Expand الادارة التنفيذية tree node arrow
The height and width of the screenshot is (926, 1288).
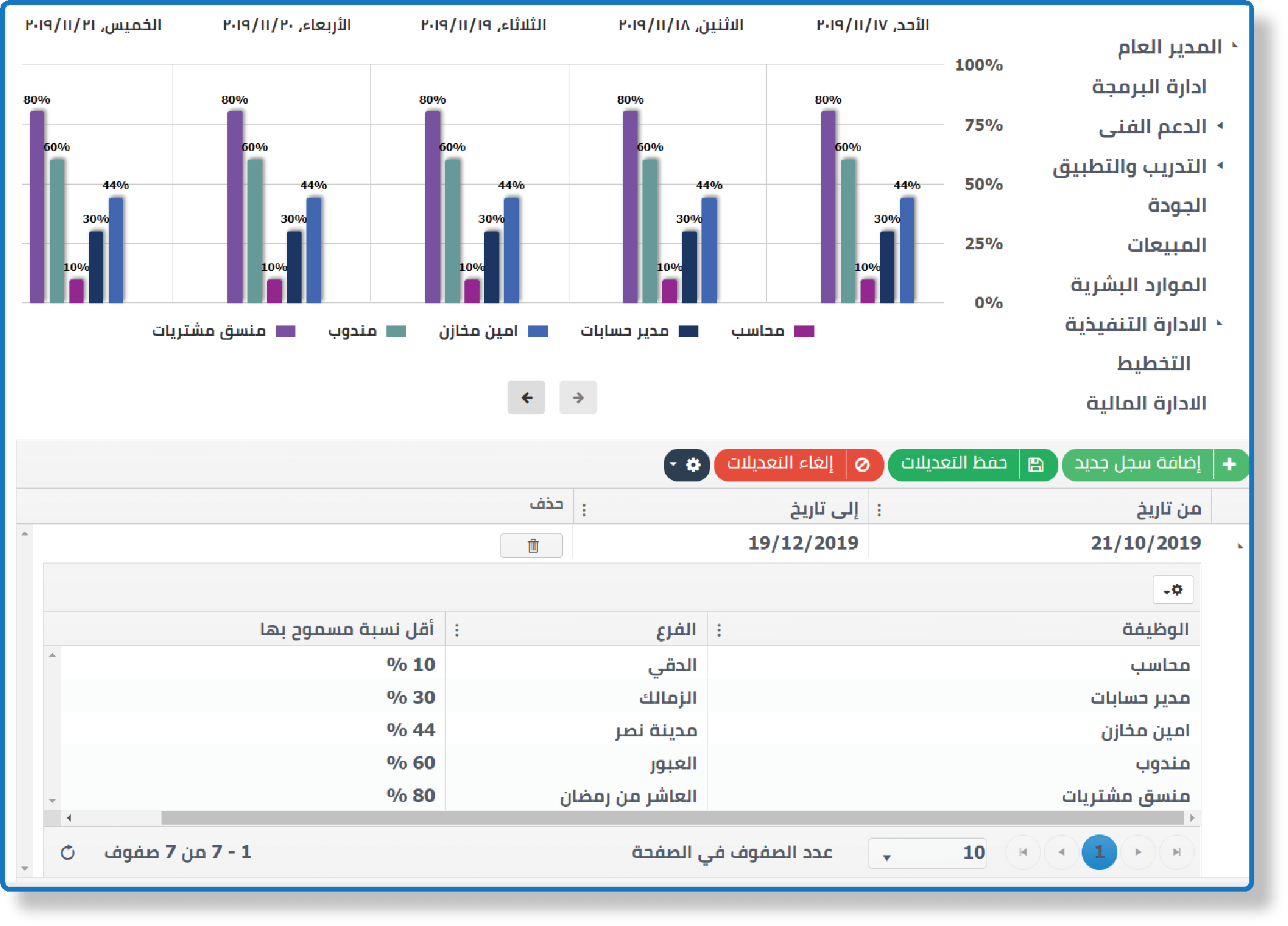click(1220, 323)
